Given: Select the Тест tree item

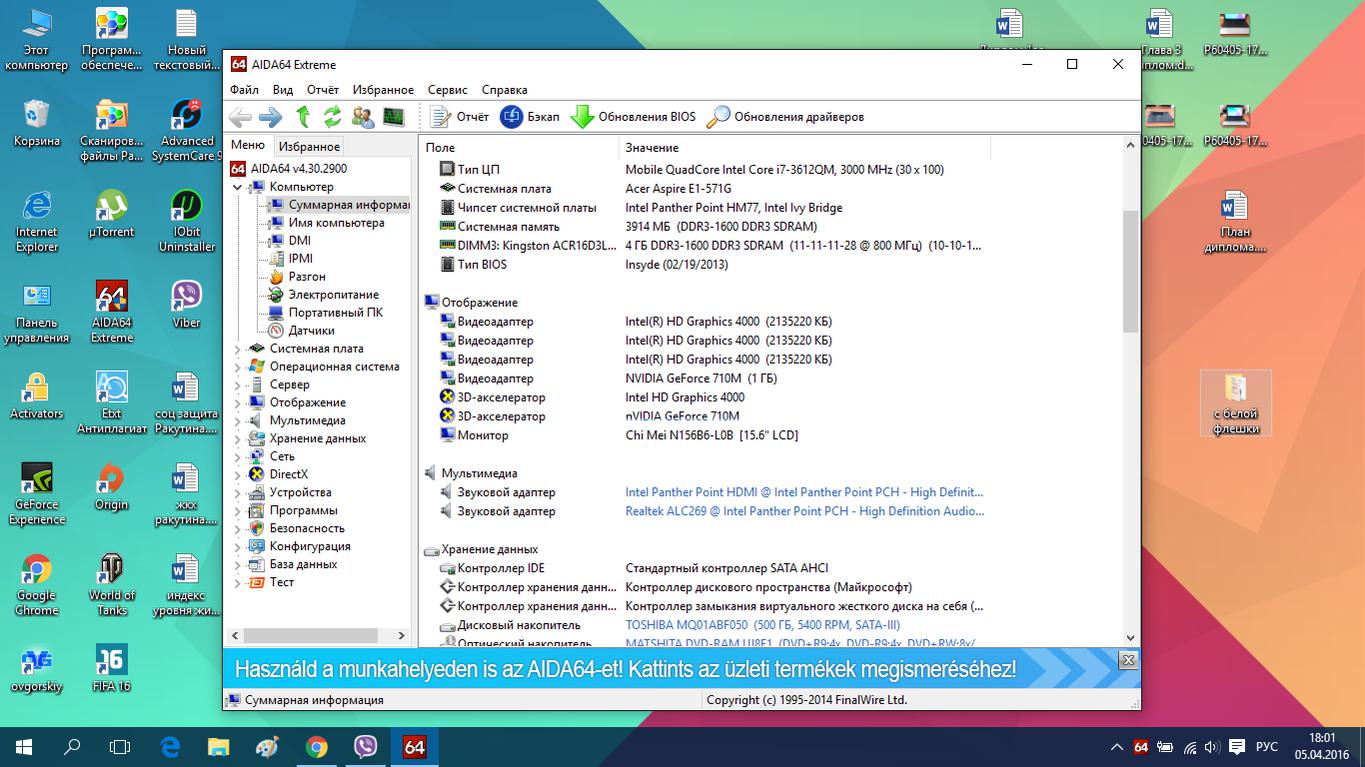Looking at the screenshot, I should (282, 583).
